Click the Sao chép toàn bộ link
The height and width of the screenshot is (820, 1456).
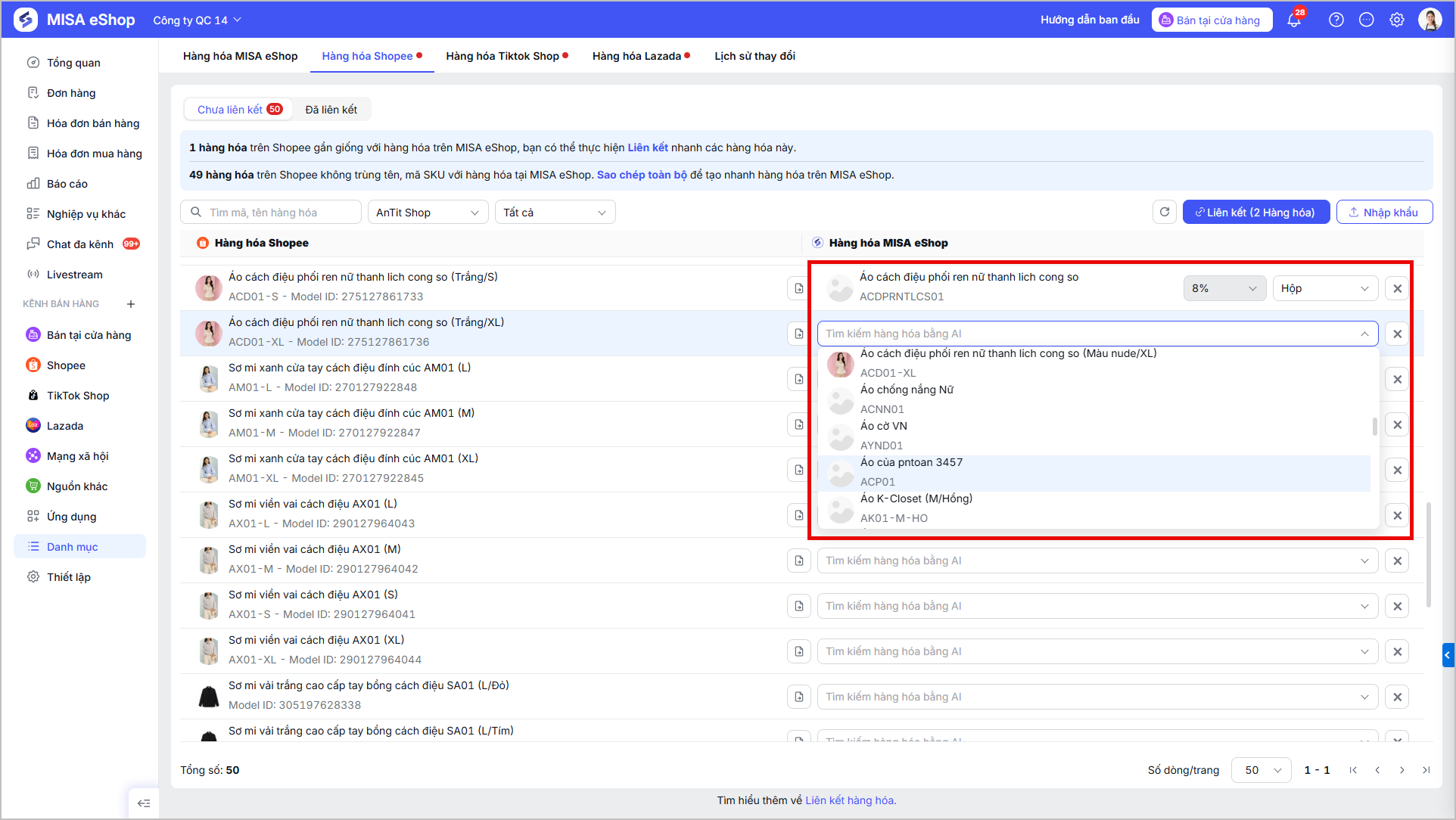point(642,175)
